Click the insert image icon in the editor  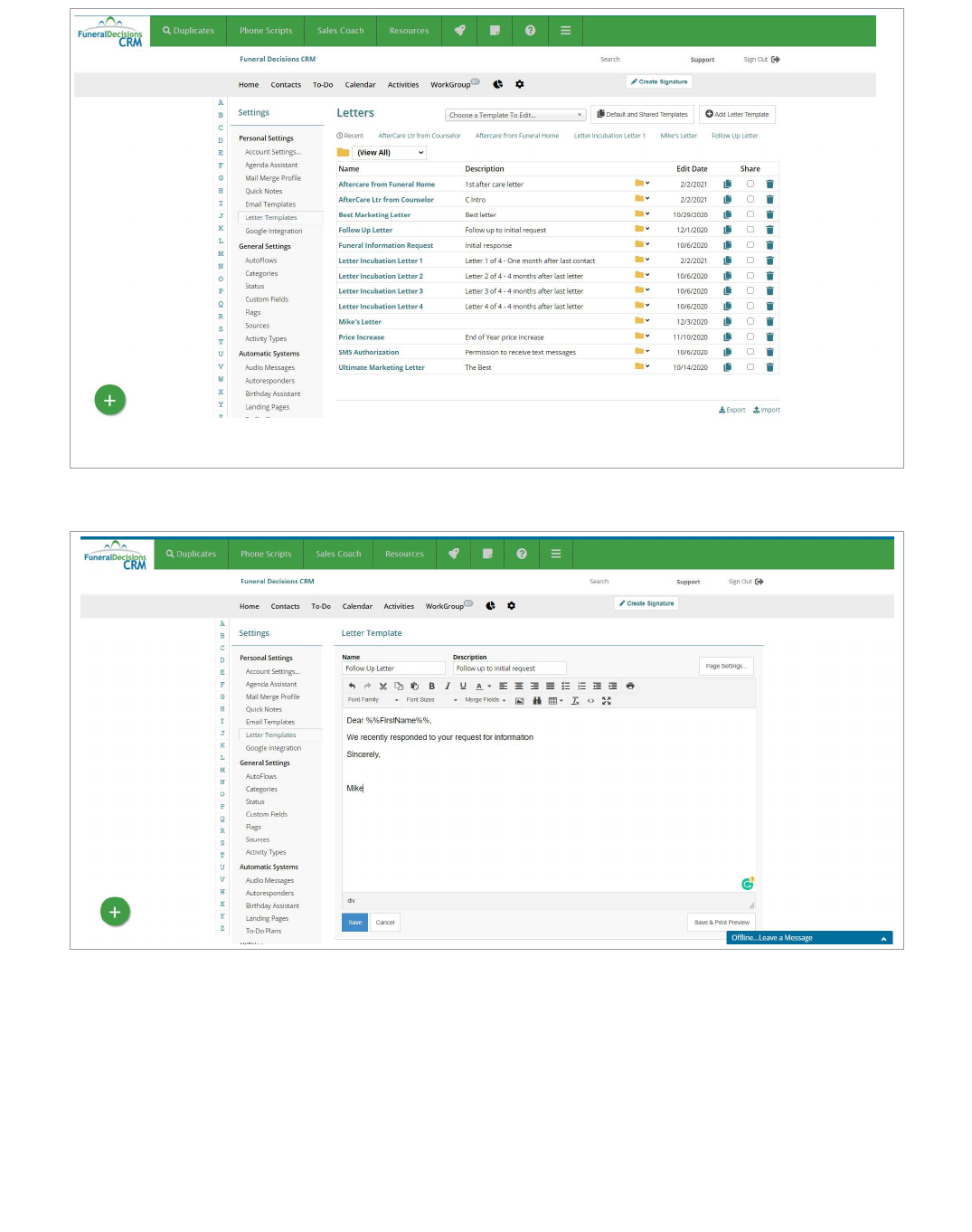(520, 701)
